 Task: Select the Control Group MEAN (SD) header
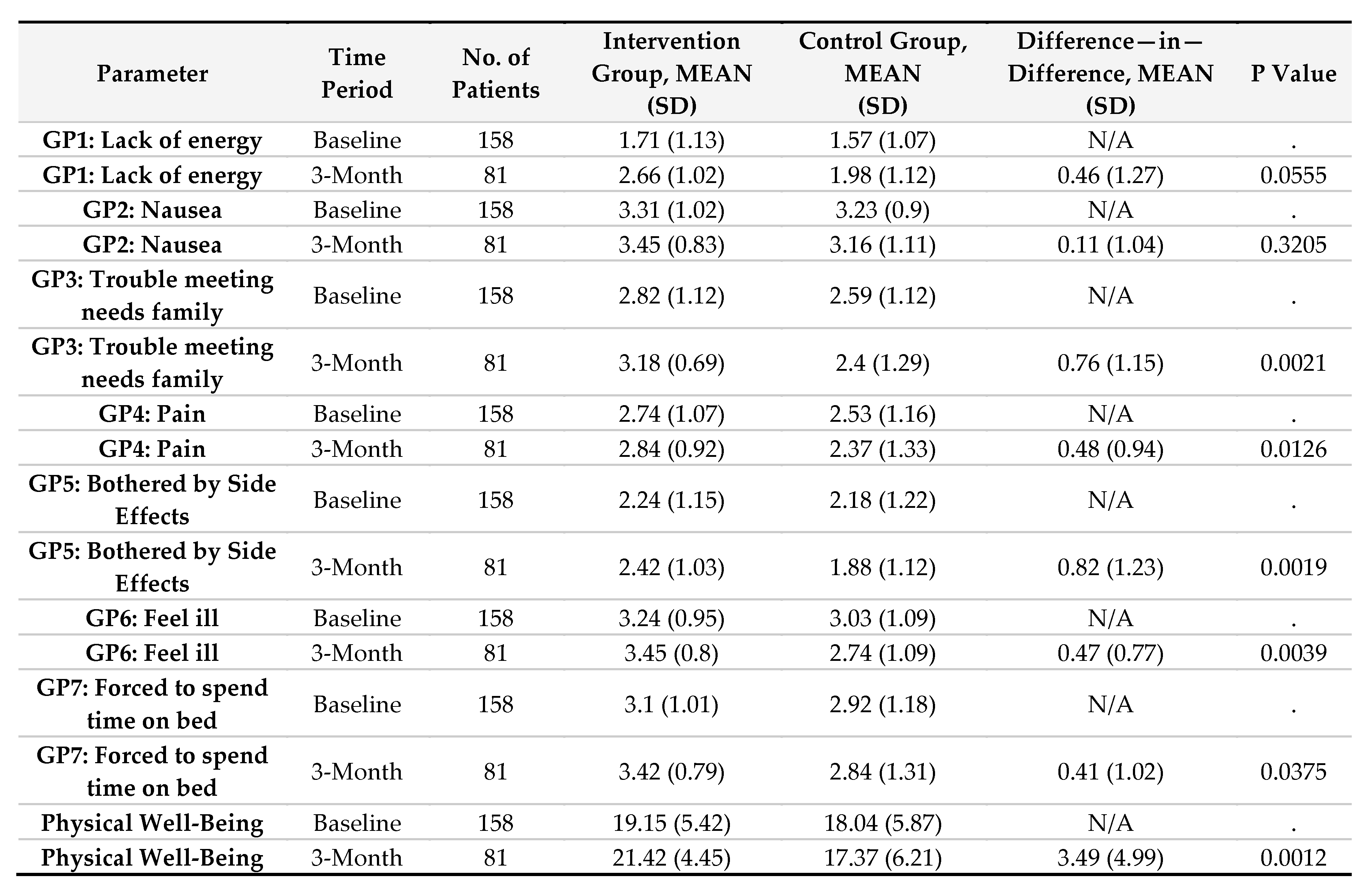click(883, 73)
